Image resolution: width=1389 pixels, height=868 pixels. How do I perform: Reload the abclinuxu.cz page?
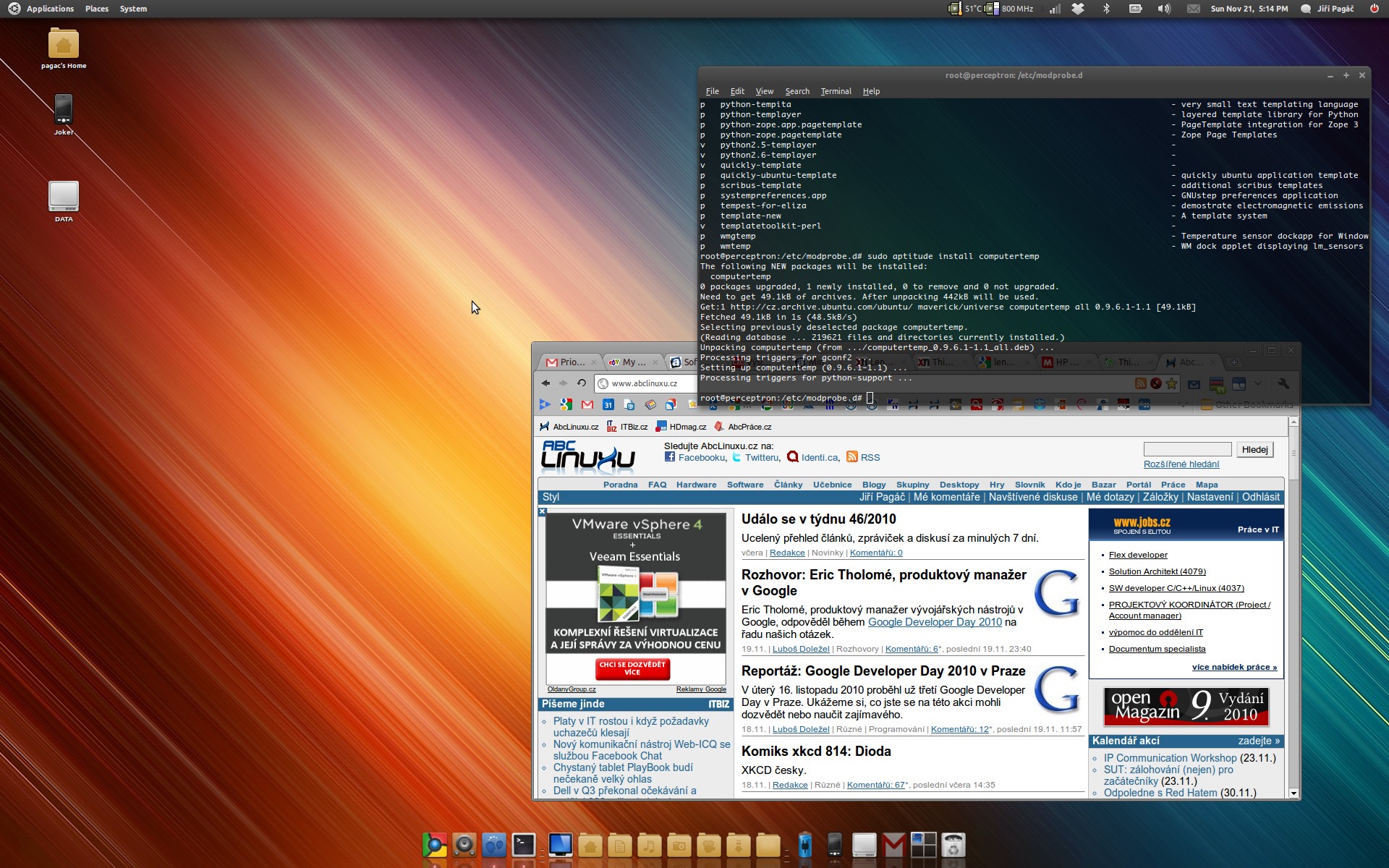[581, 383]
